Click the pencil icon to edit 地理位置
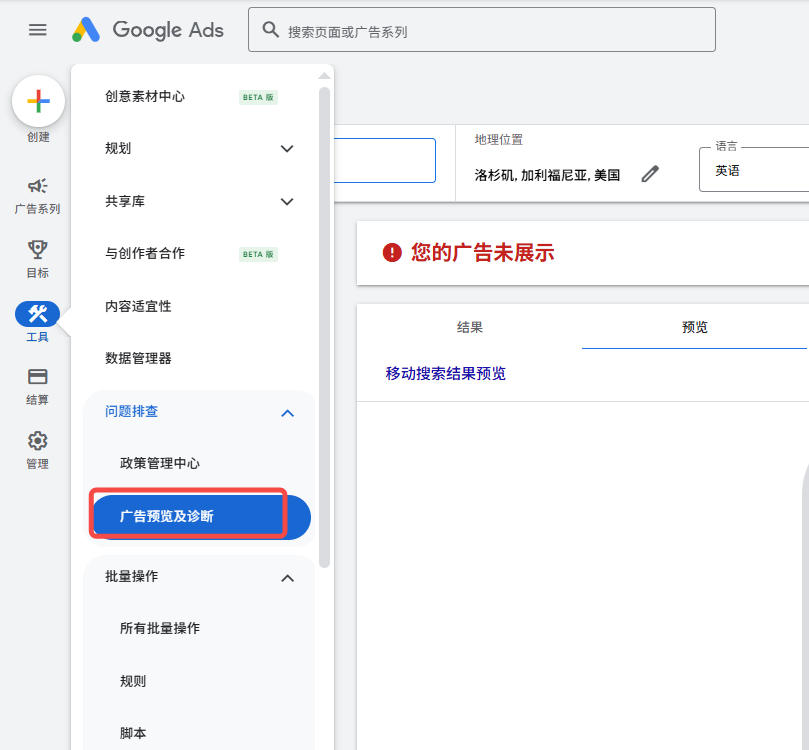 (650, 173)
